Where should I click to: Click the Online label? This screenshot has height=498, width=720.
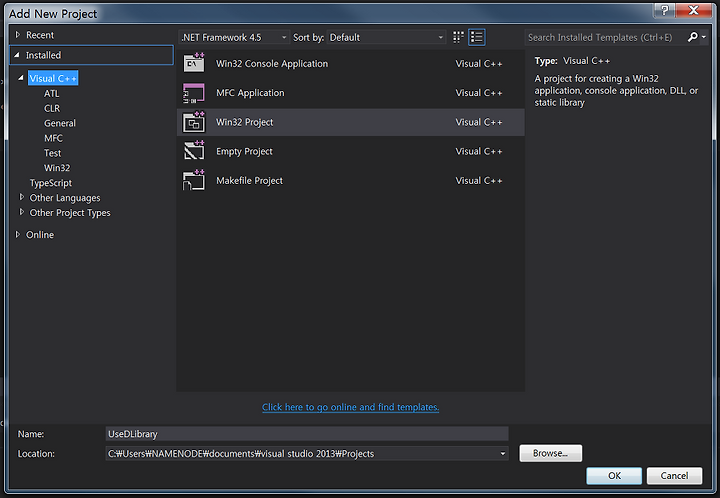click(x=40, y=235)
